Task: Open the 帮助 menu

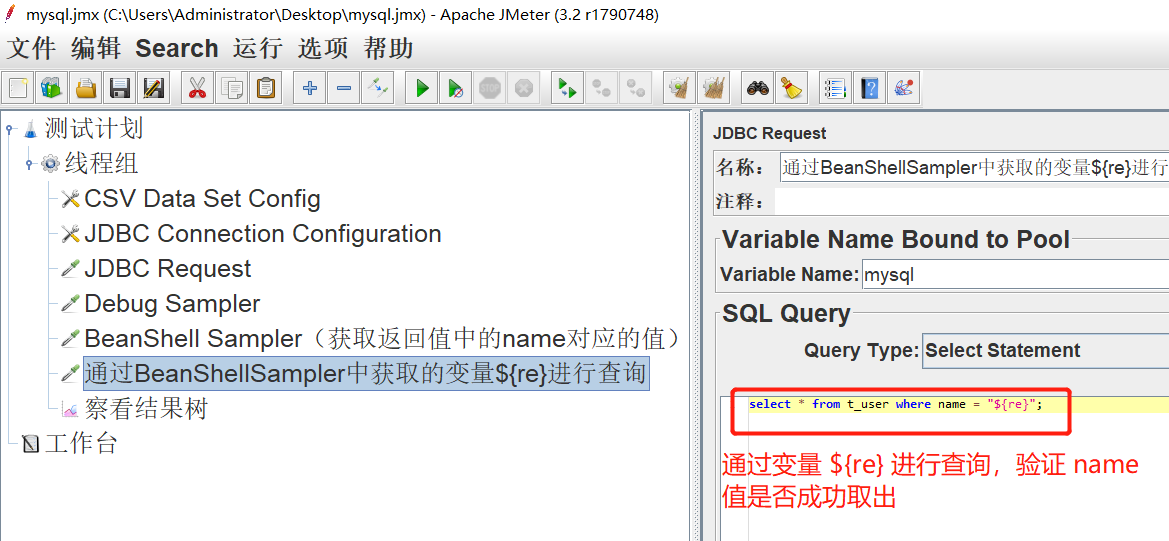Action: coord(388,49)
